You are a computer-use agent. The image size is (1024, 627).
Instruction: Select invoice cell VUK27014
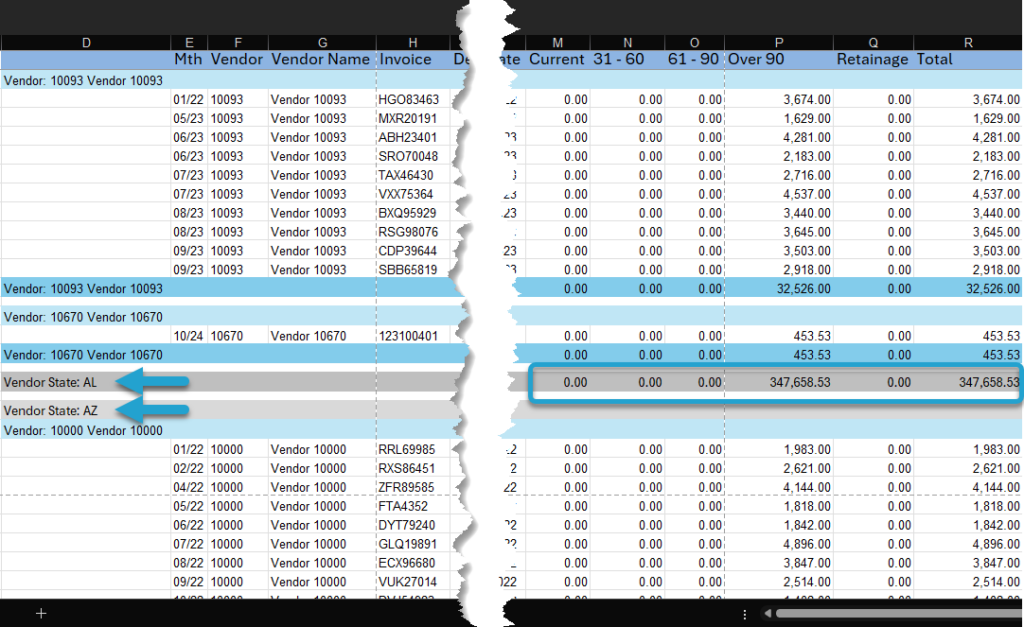coord(413,583)
